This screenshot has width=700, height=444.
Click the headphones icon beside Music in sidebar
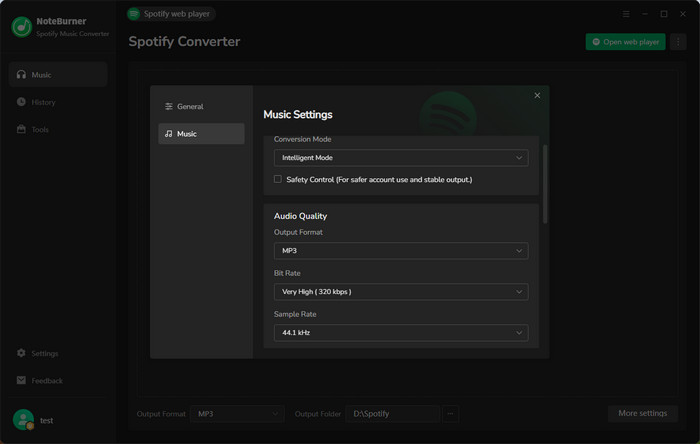point(21,75)
